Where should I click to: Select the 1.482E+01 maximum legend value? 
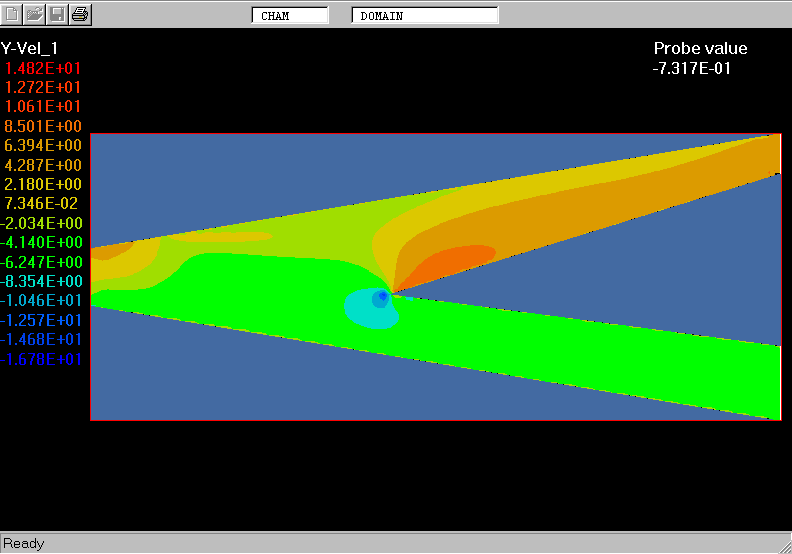coord(43,68)
